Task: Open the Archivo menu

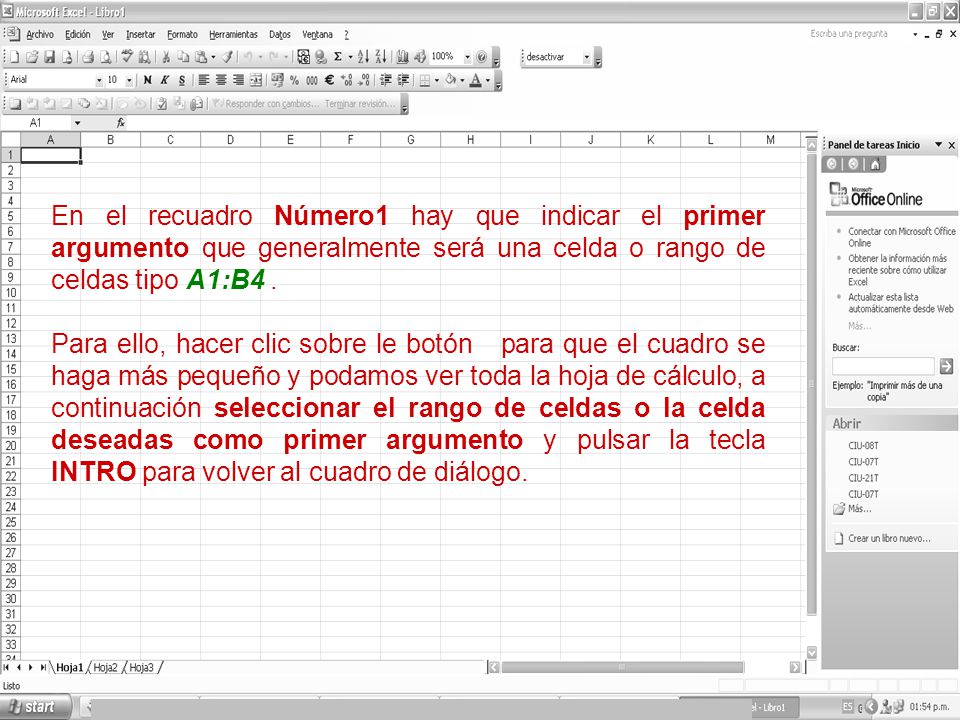Action: (40, 34)
